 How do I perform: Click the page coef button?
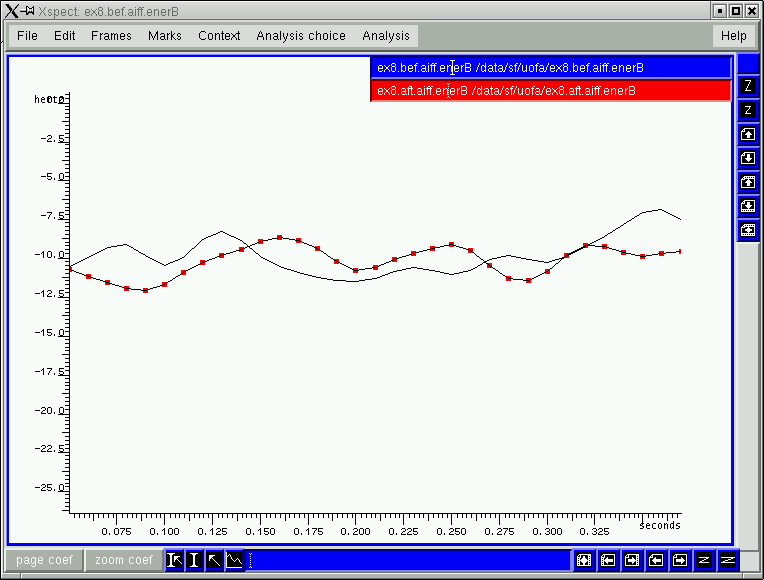coord(44,560)
